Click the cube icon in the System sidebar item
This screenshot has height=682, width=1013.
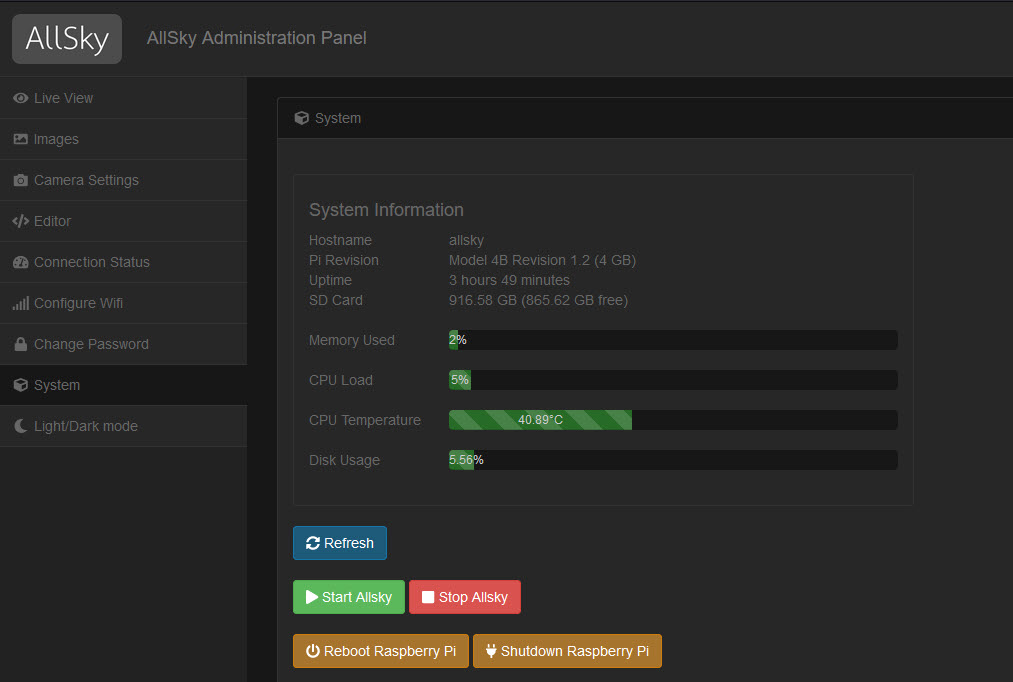(x=20, y=385)
